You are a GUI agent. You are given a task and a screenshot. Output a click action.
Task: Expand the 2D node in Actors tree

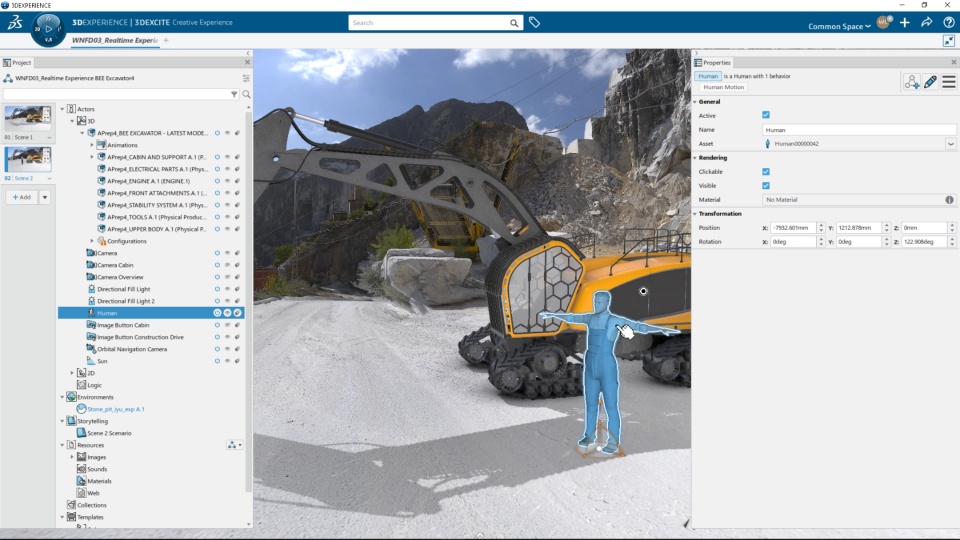(x=72, y=373)
